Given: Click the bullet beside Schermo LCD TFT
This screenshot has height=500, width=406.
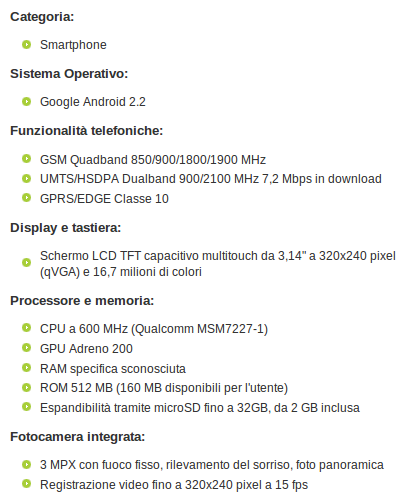Looking at the screenshot, I should 26,263.
